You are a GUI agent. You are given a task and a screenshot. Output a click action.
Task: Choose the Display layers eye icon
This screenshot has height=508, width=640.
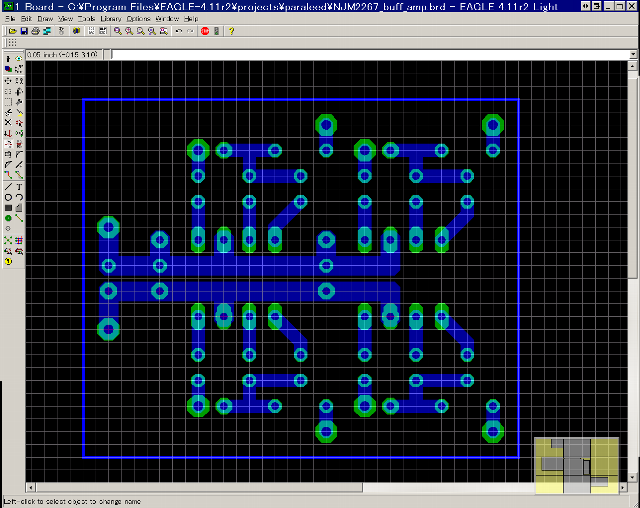tap(19, 59)
